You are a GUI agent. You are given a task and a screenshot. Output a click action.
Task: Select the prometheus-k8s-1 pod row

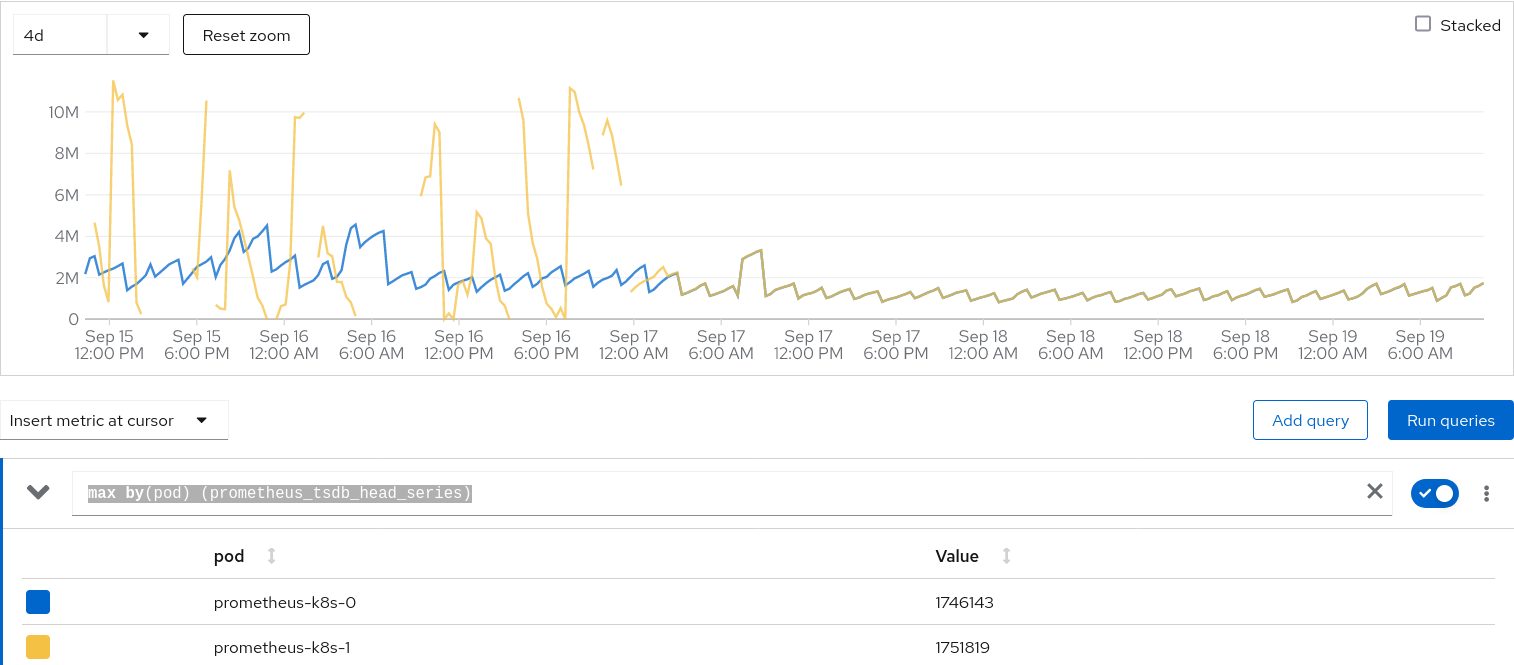(x=285, y=647)
